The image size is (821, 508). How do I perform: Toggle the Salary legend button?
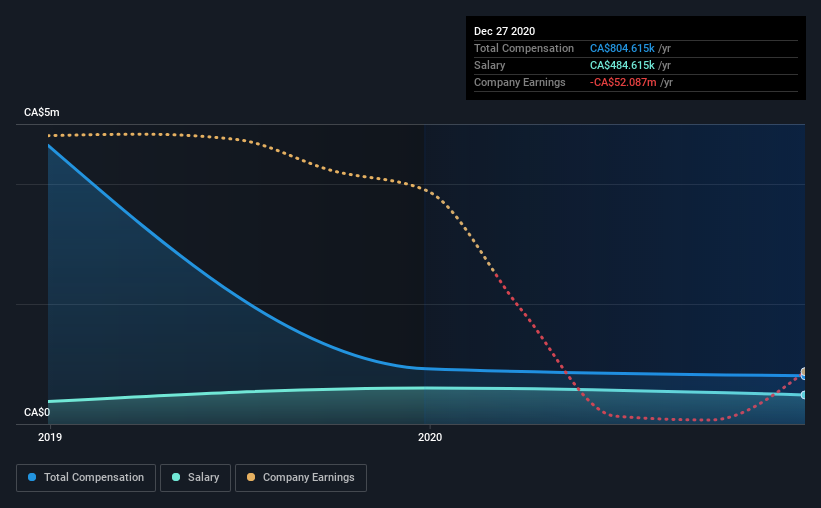click(x=195, y=478)
